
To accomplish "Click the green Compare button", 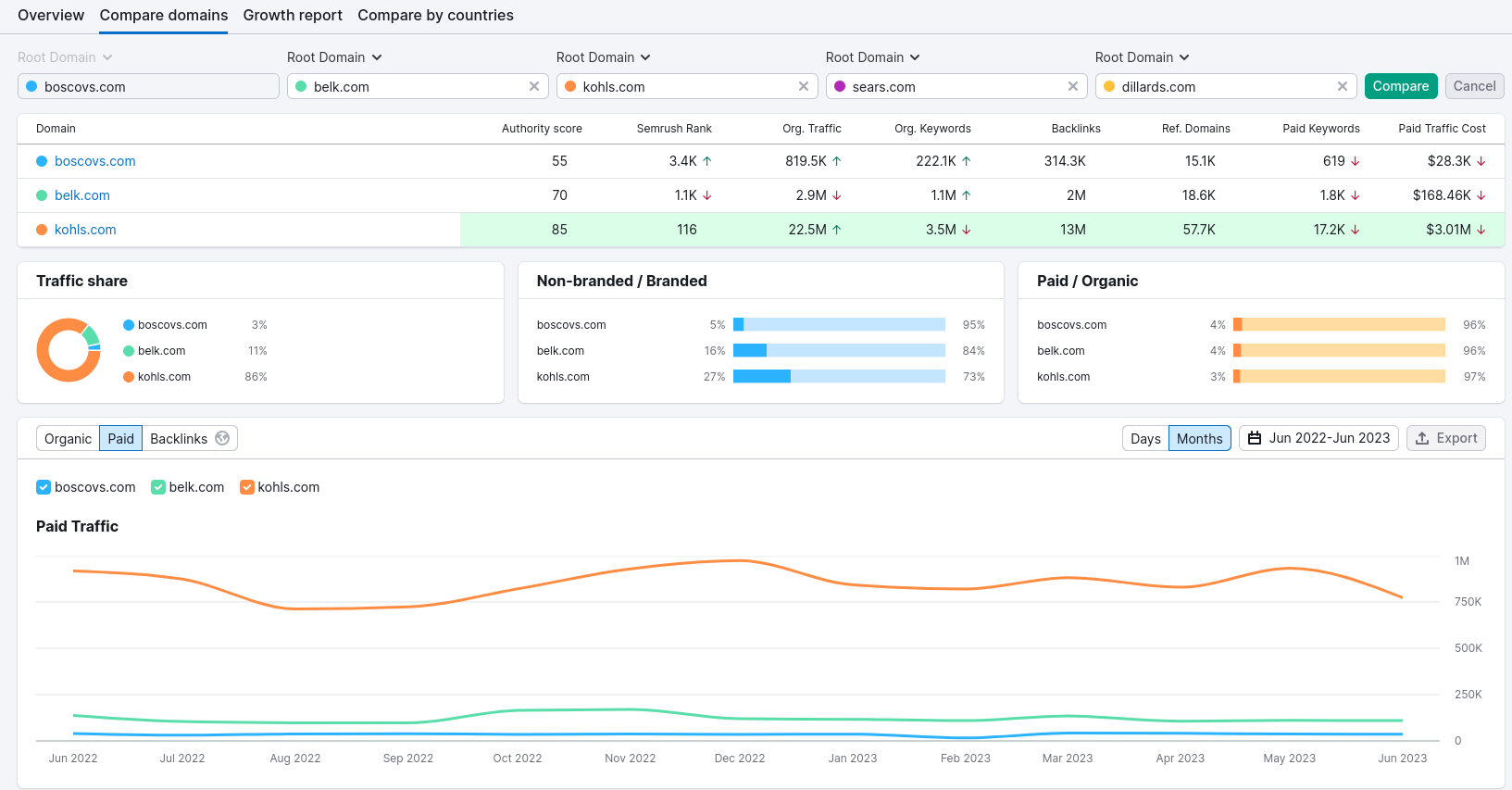I will [x=1401, y=86].
